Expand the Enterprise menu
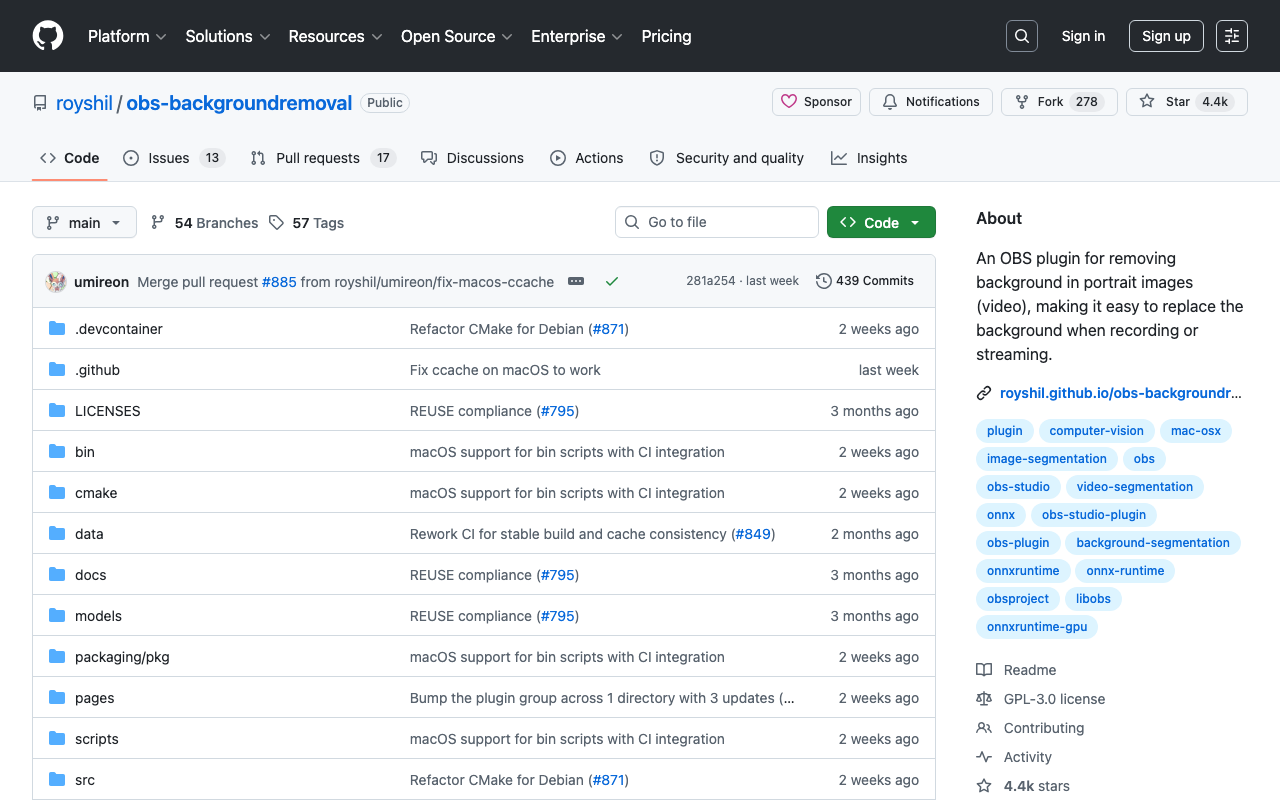Screen dimensions: 1280x800 click(x=577, y=36)
